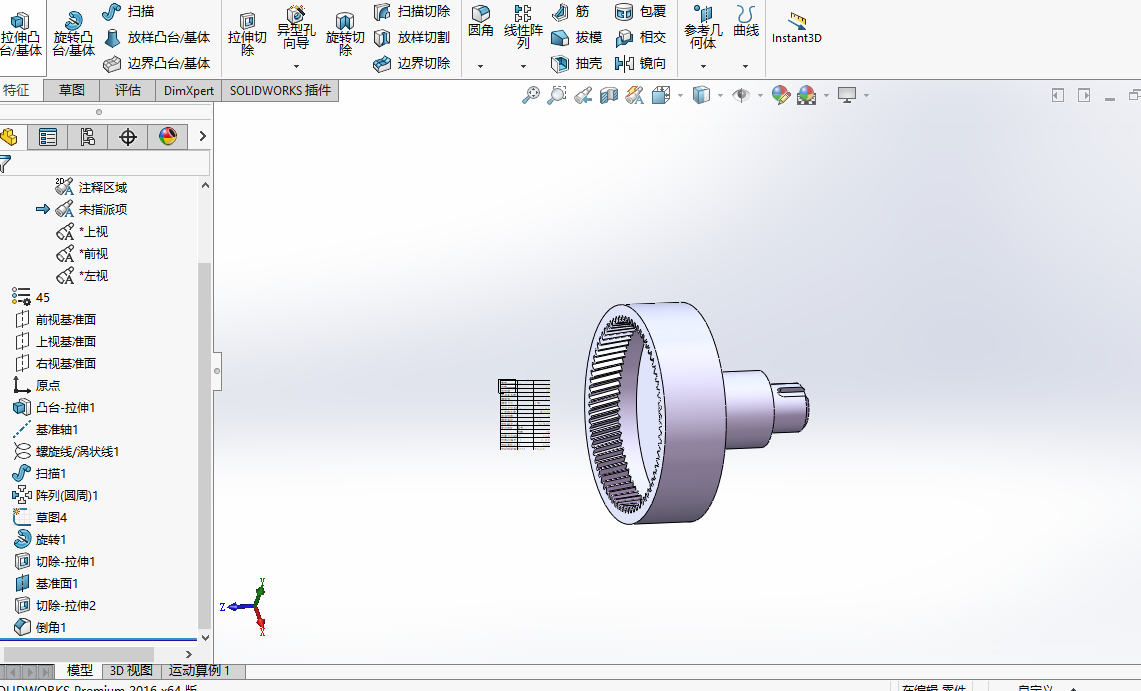Choose the Lofted Boss/Base (放样凸台/基体) tool

click(x=156, y=37)
